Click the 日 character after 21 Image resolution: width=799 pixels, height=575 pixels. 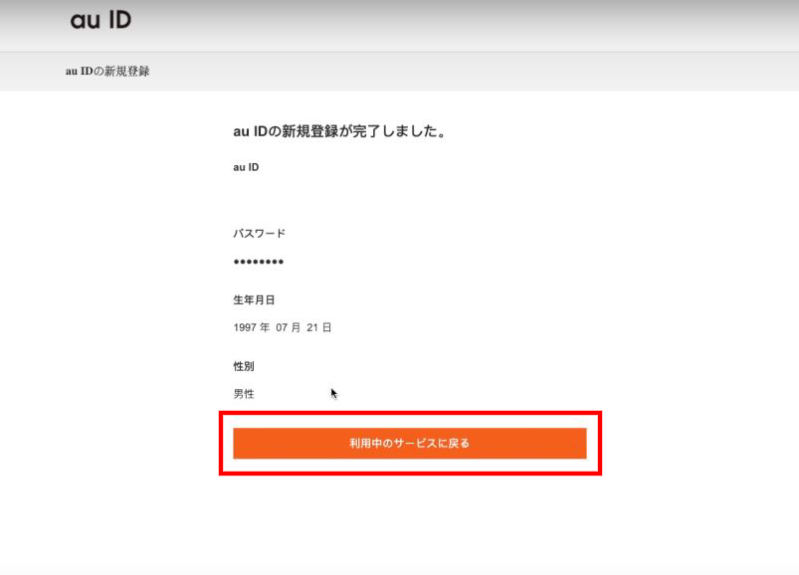pyautogui.click(x=327, y=328)
